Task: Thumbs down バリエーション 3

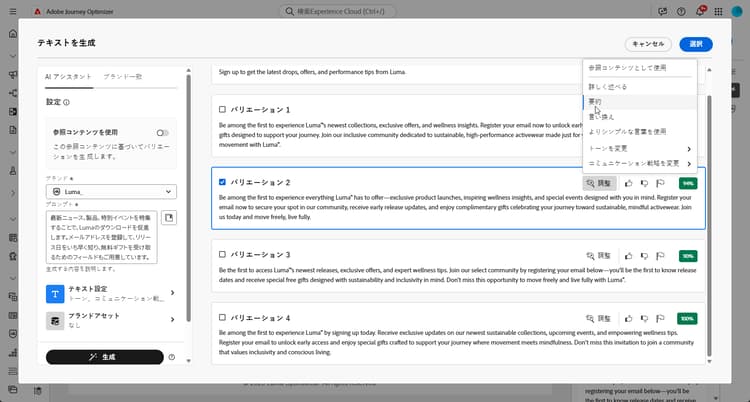Action: [x=644, y=256]
